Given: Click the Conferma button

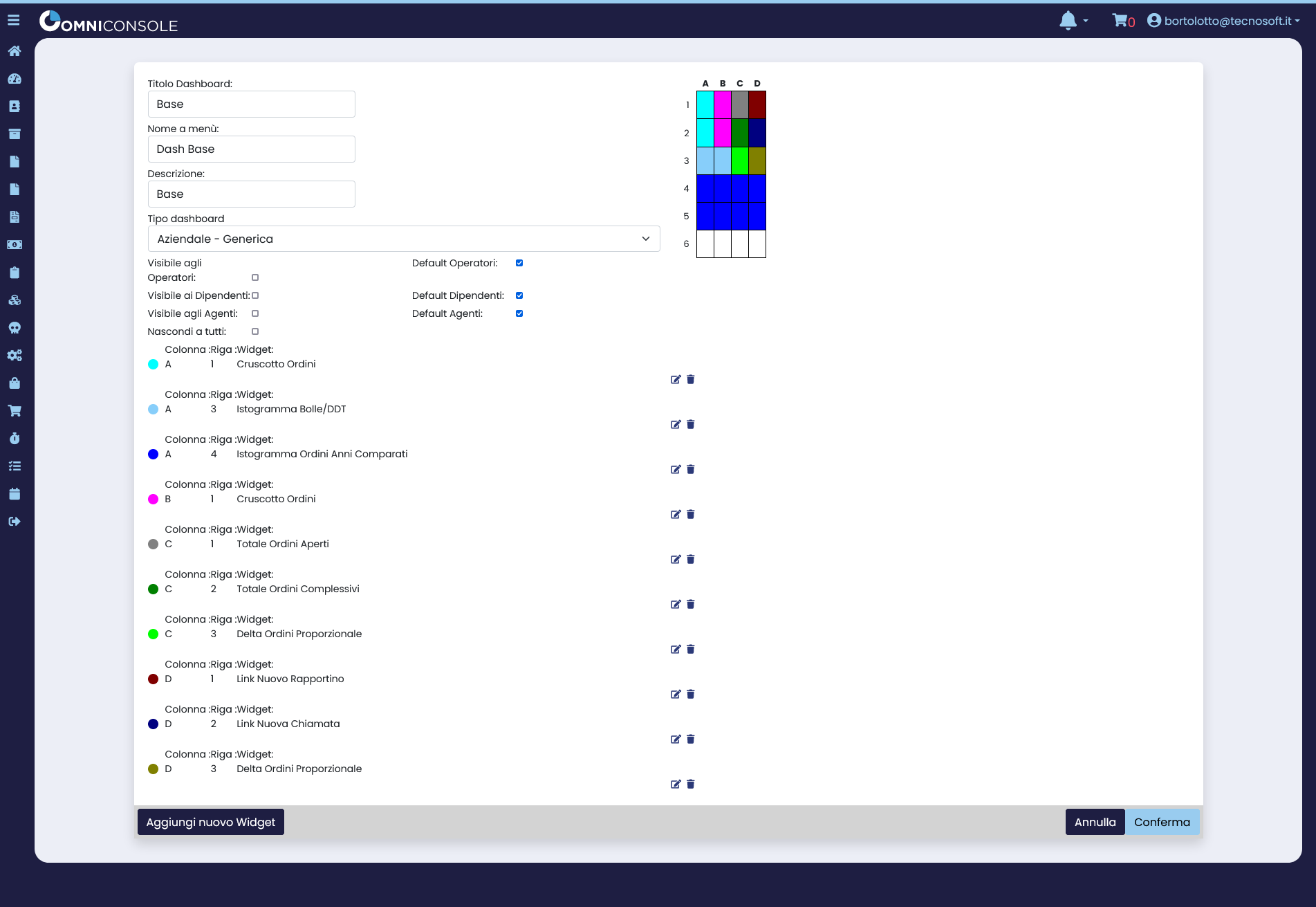Looking at the screenshot, I should click(x=1162, y=822).
